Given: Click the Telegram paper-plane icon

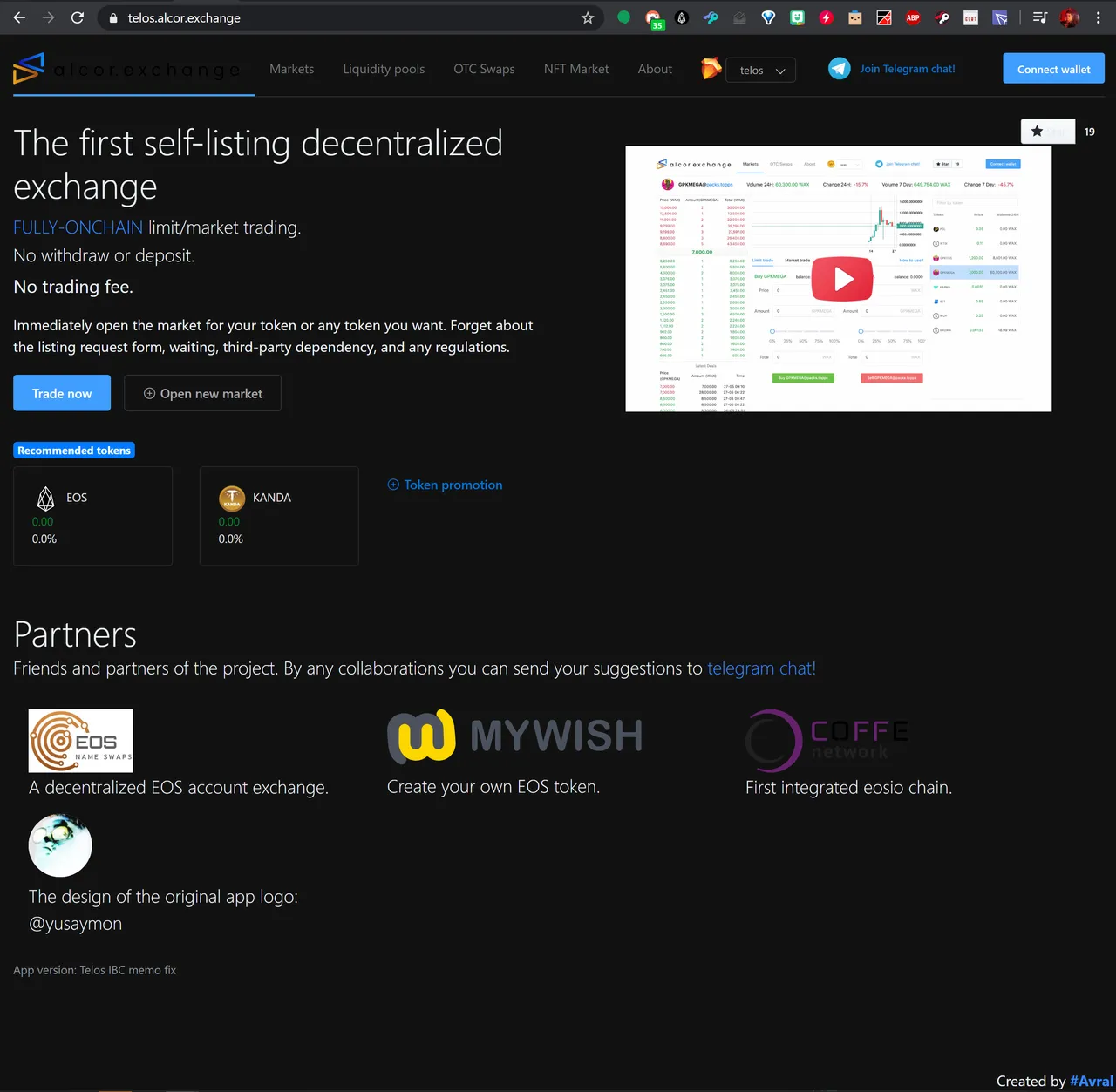Looking at the screenshot, I should [839, 68].
